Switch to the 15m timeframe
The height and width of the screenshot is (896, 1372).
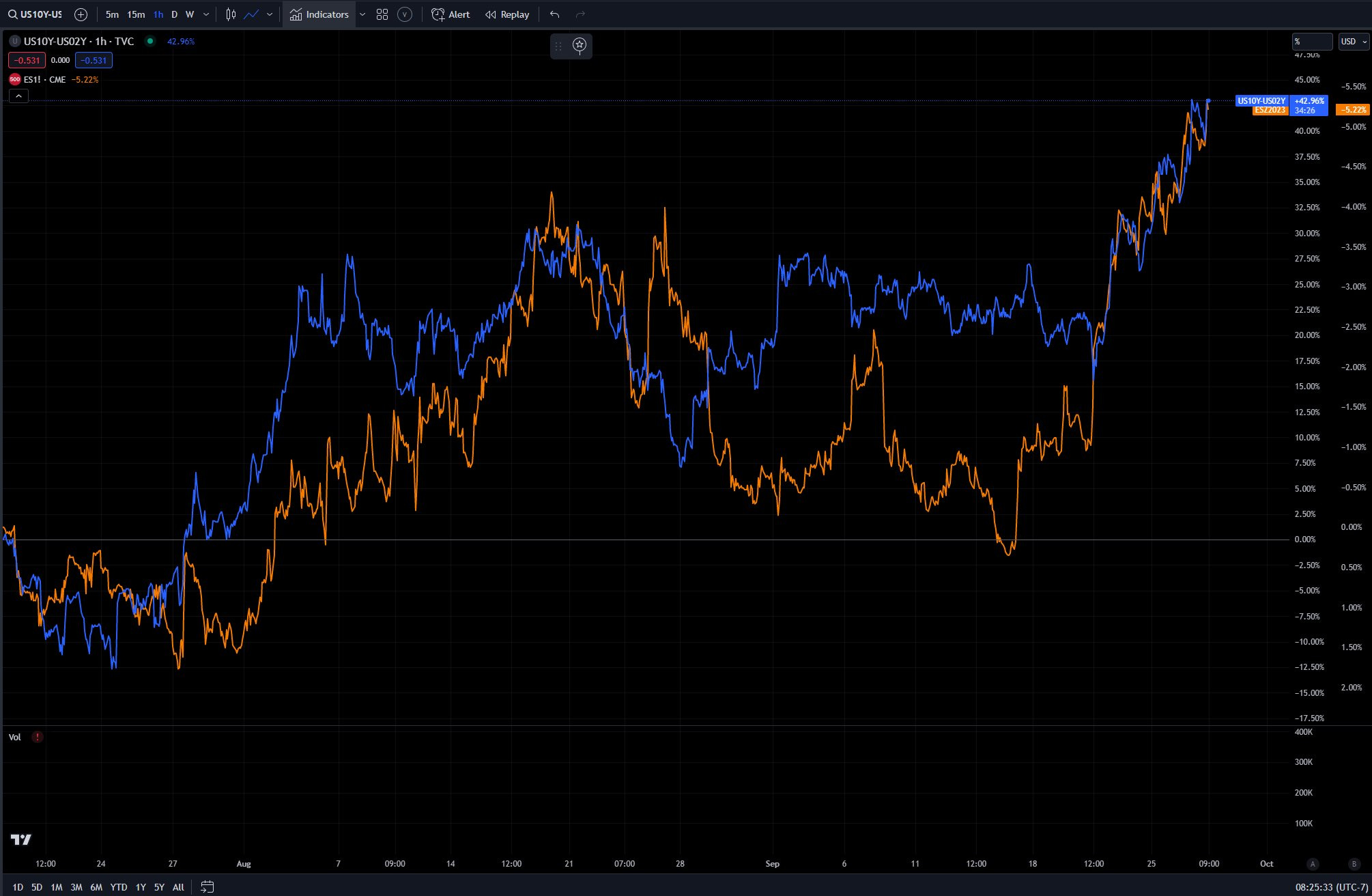click(x=136, y=14)
